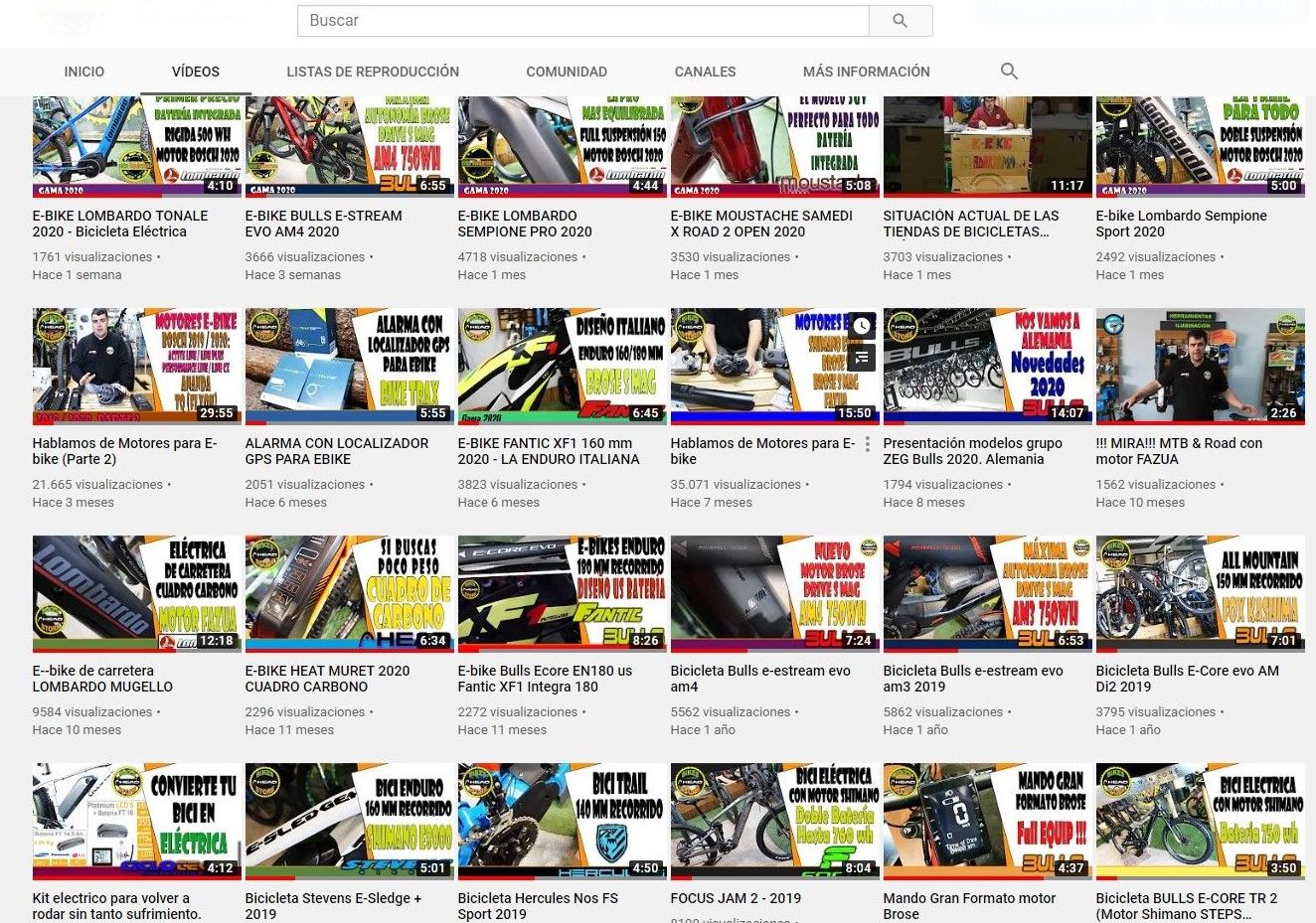Switch to the INICIO tab

pos(84,72)
